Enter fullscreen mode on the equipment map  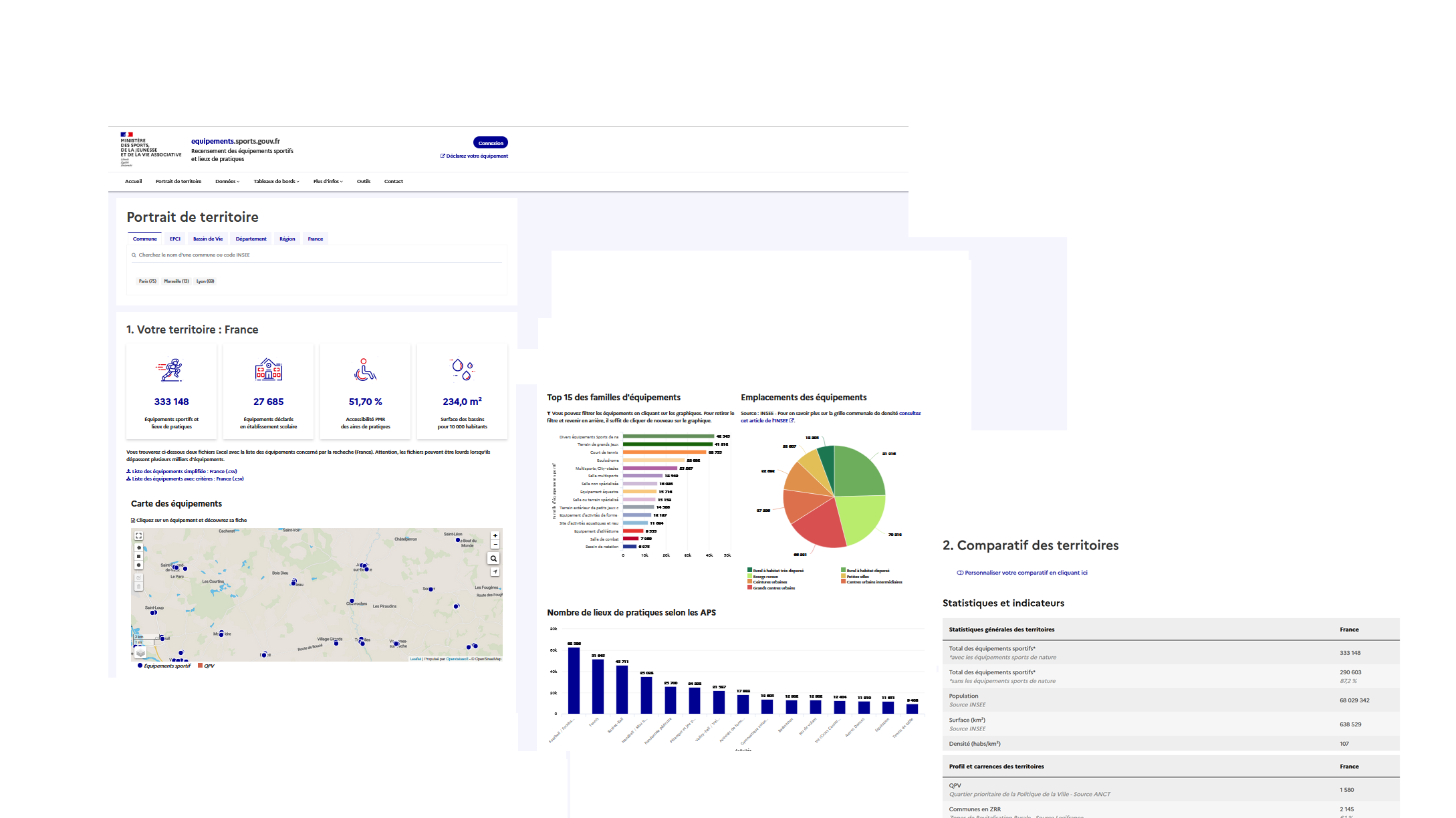[139, 535]
